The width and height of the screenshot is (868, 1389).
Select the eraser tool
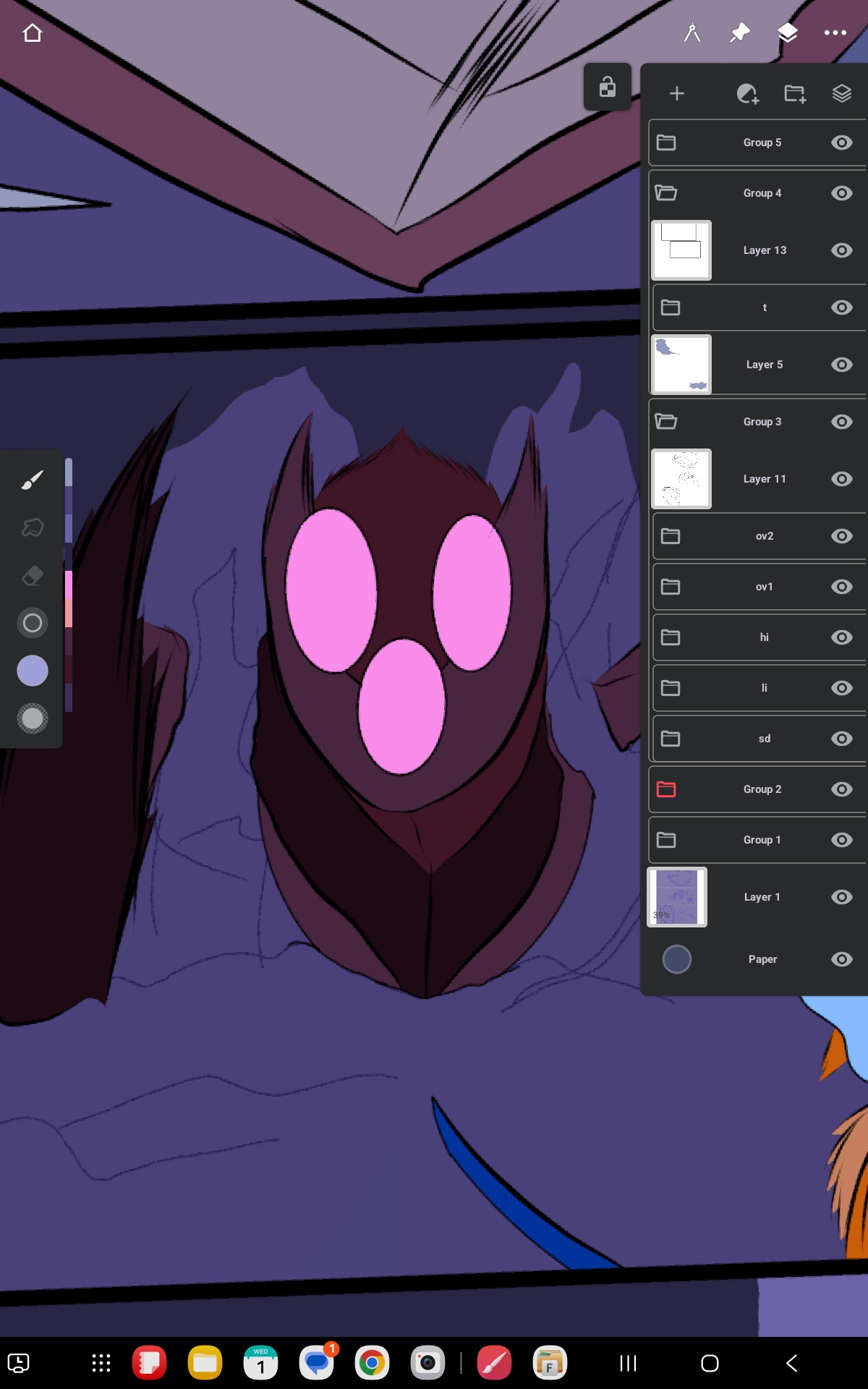tap(33, 576)
